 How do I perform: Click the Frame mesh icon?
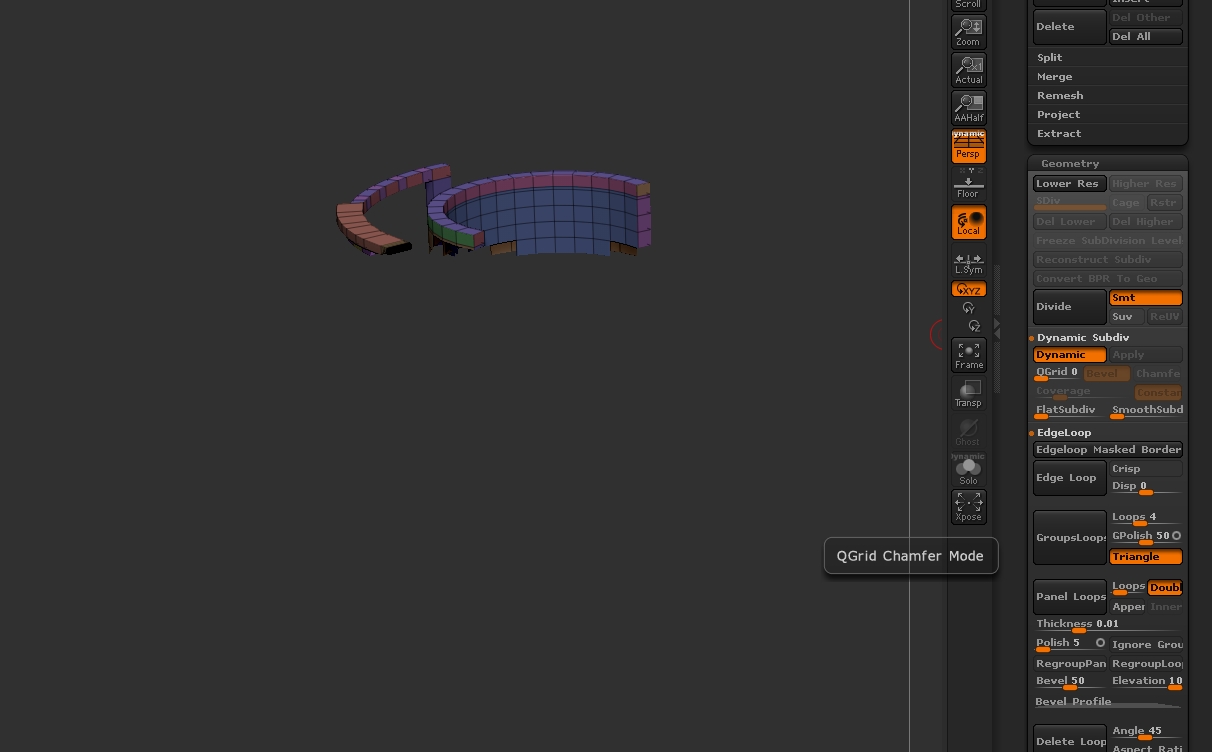click(968, 355)
